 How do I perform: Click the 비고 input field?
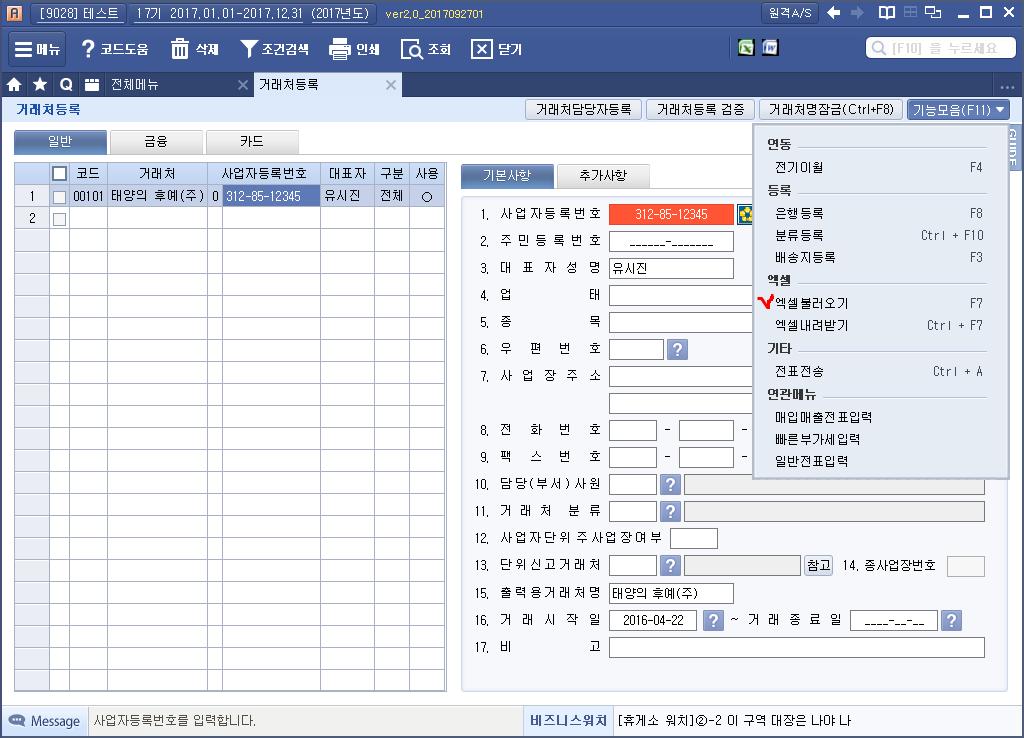pos(797,647)
